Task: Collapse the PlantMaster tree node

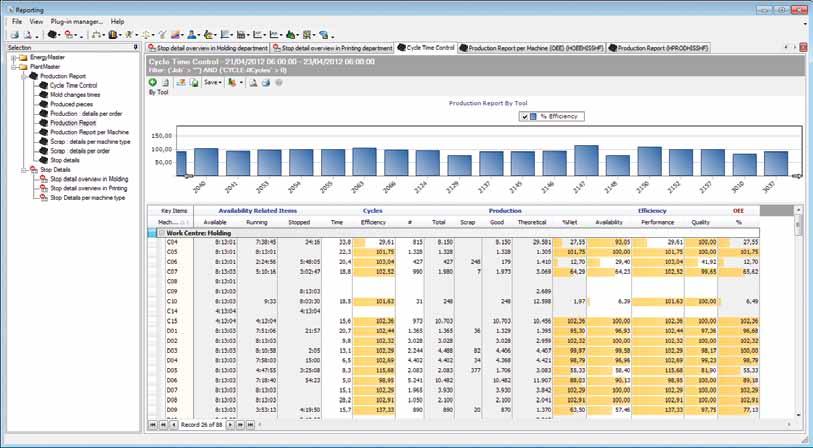Action: coord(14,67)
